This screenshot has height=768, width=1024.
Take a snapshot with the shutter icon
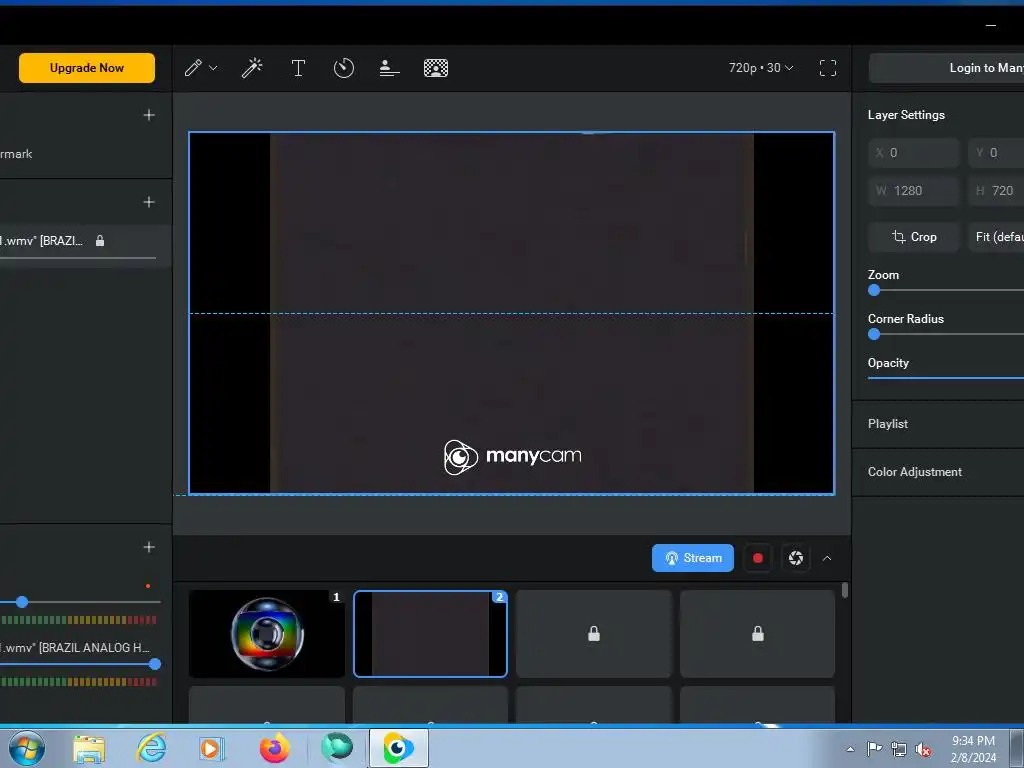tap(795, 558)
